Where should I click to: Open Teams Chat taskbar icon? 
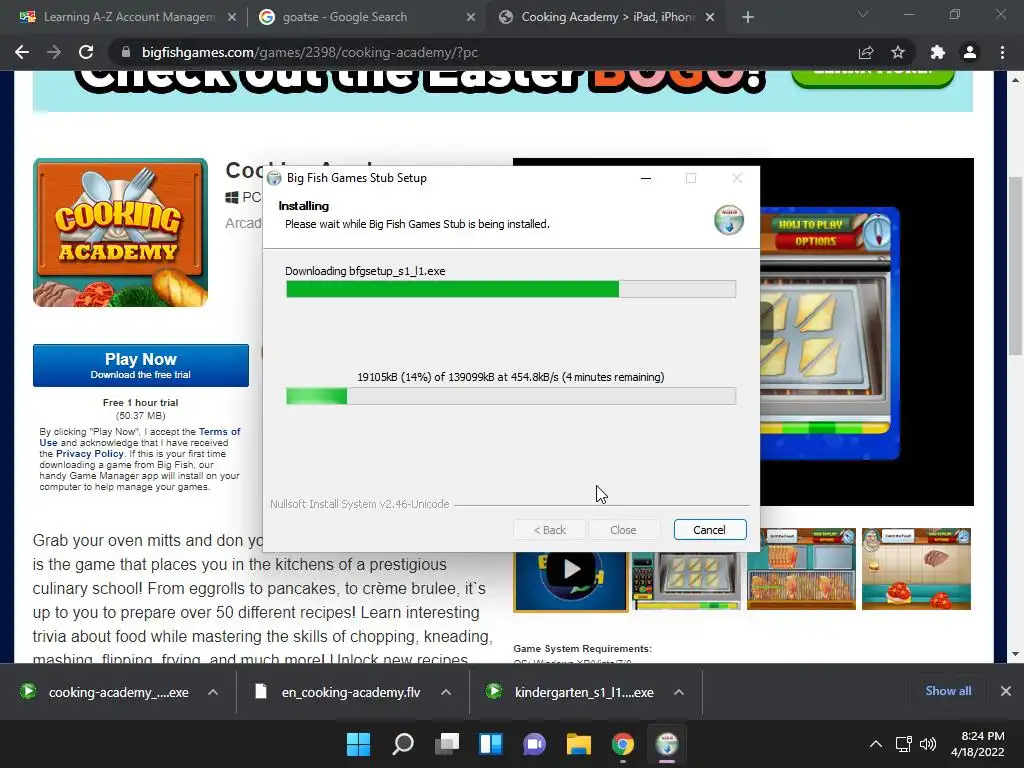click(x=534, y=744)
